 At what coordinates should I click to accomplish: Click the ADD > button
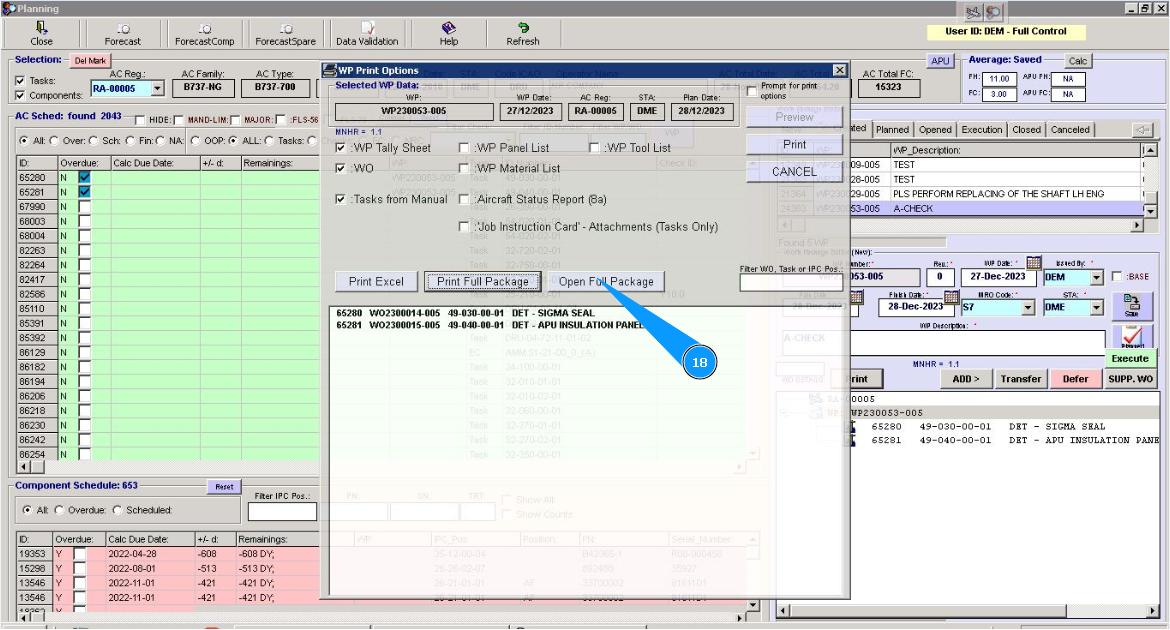tap(966, 378)
